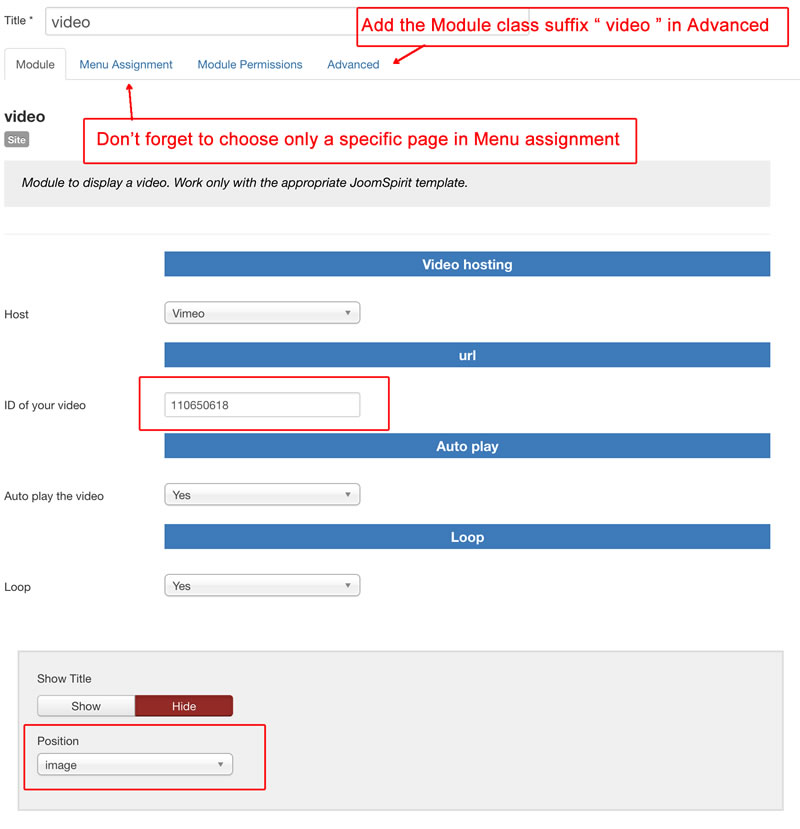Go to the Module Permissions tab
The image size is (800, 829).
(250, 65)
